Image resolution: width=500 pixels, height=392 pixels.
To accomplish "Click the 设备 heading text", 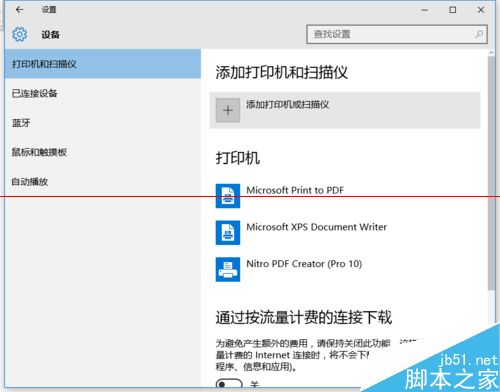I will tap(50, 34).
